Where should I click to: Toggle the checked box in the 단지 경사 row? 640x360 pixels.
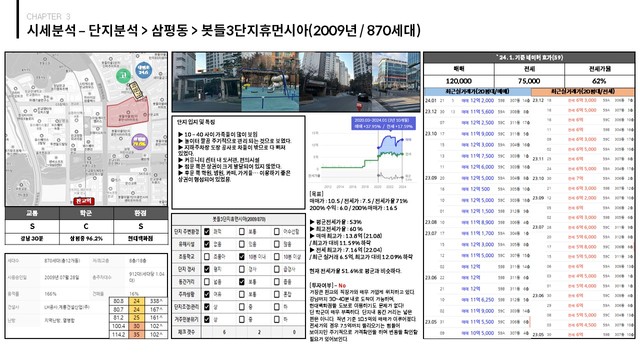pyautogui.click(x=207, y=269)
